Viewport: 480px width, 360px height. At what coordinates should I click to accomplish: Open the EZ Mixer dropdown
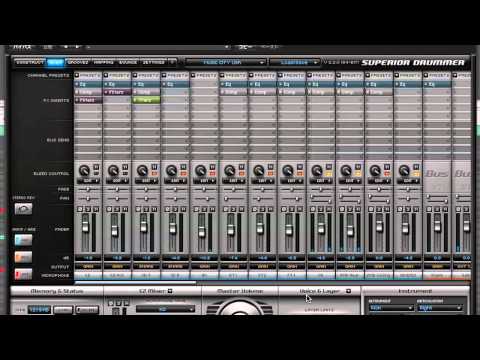(165, 309)
